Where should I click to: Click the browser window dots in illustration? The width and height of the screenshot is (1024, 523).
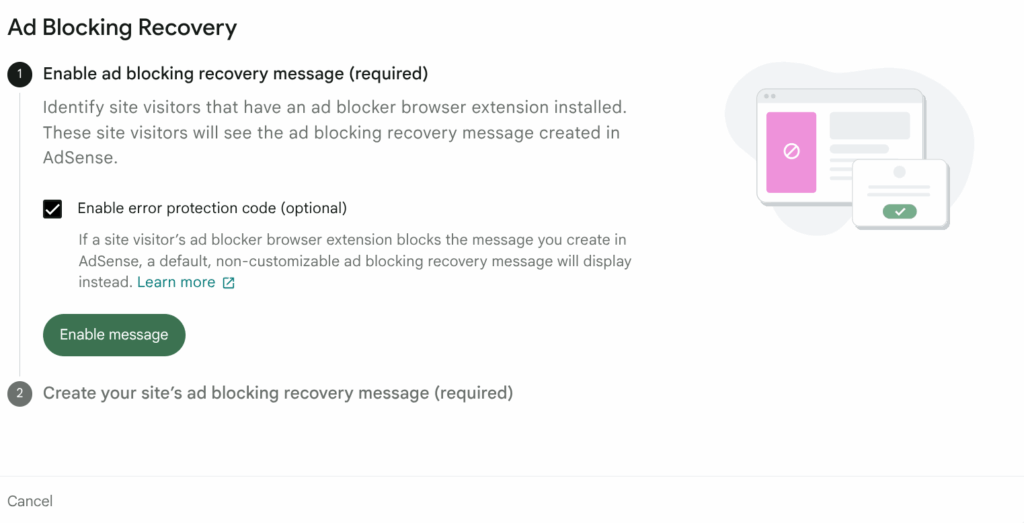(x=770, y=97)
